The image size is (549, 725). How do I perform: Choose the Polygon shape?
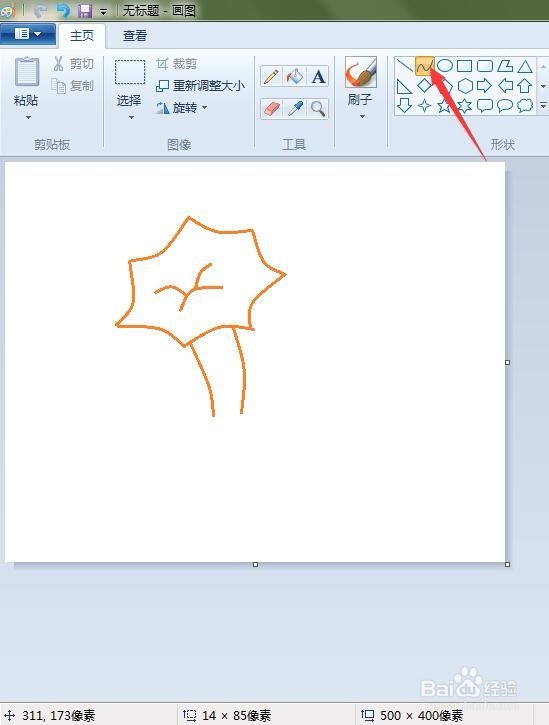click(505, 66)
